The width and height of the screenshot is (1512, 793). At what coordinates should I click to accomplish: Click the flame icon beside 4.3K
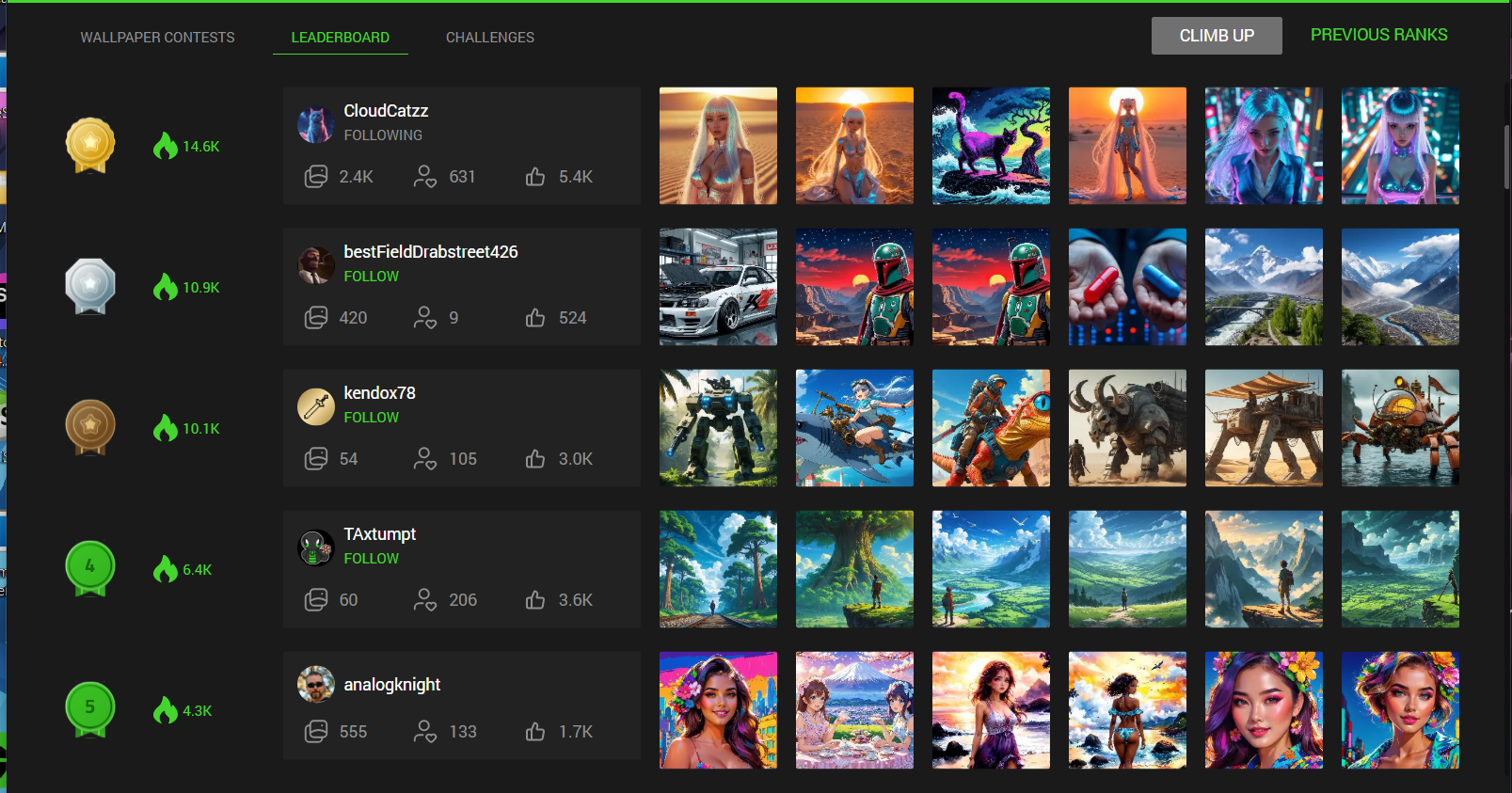166,710
